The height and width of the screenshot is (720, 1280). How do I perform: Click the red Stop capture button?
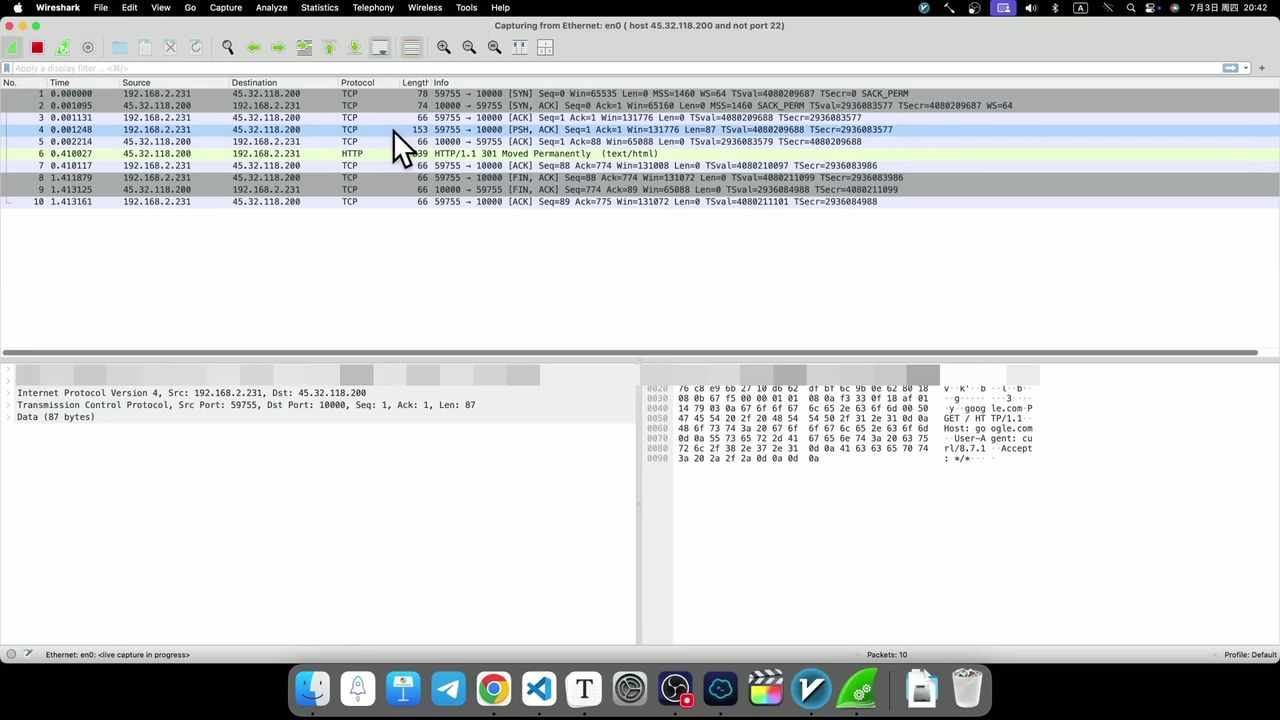(37, 47)
